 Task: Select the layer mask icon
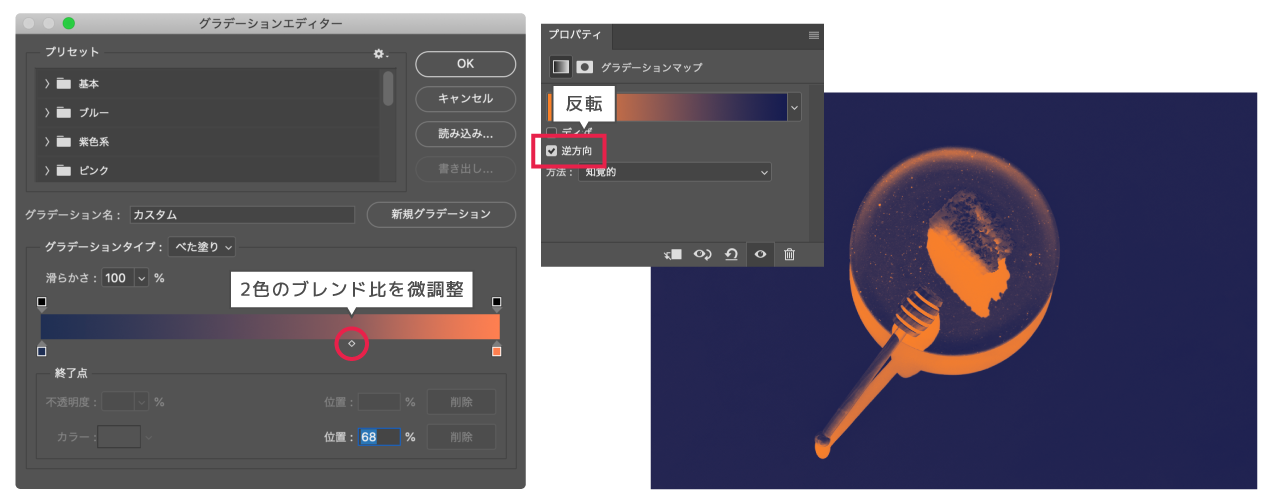pos(585,67)
